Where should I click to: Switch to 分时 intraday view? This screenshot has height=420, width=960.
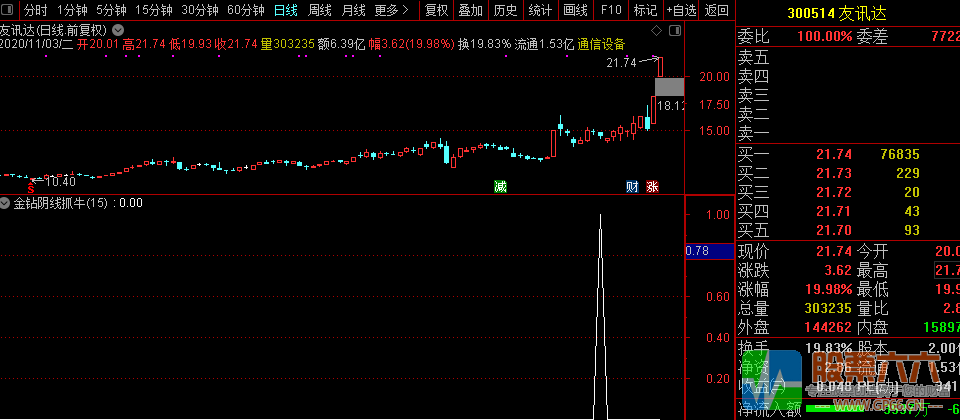(x=36, y=10)
